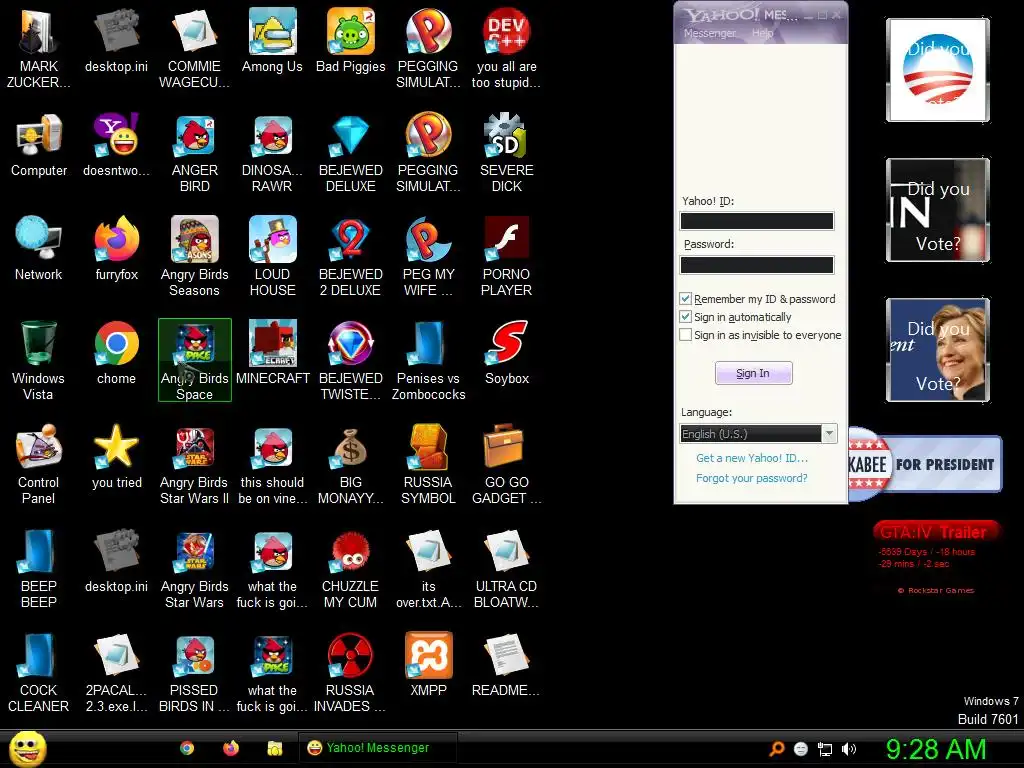Select the Network desktop icon
The height and width of the screenshot is (768, 1024).
click(x=39, y=249)
